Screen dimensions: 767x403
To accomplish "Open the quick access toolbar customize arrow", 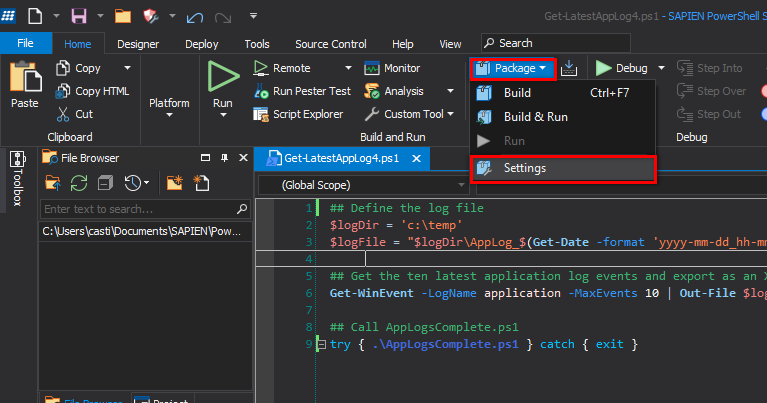I will coord(253,16).
